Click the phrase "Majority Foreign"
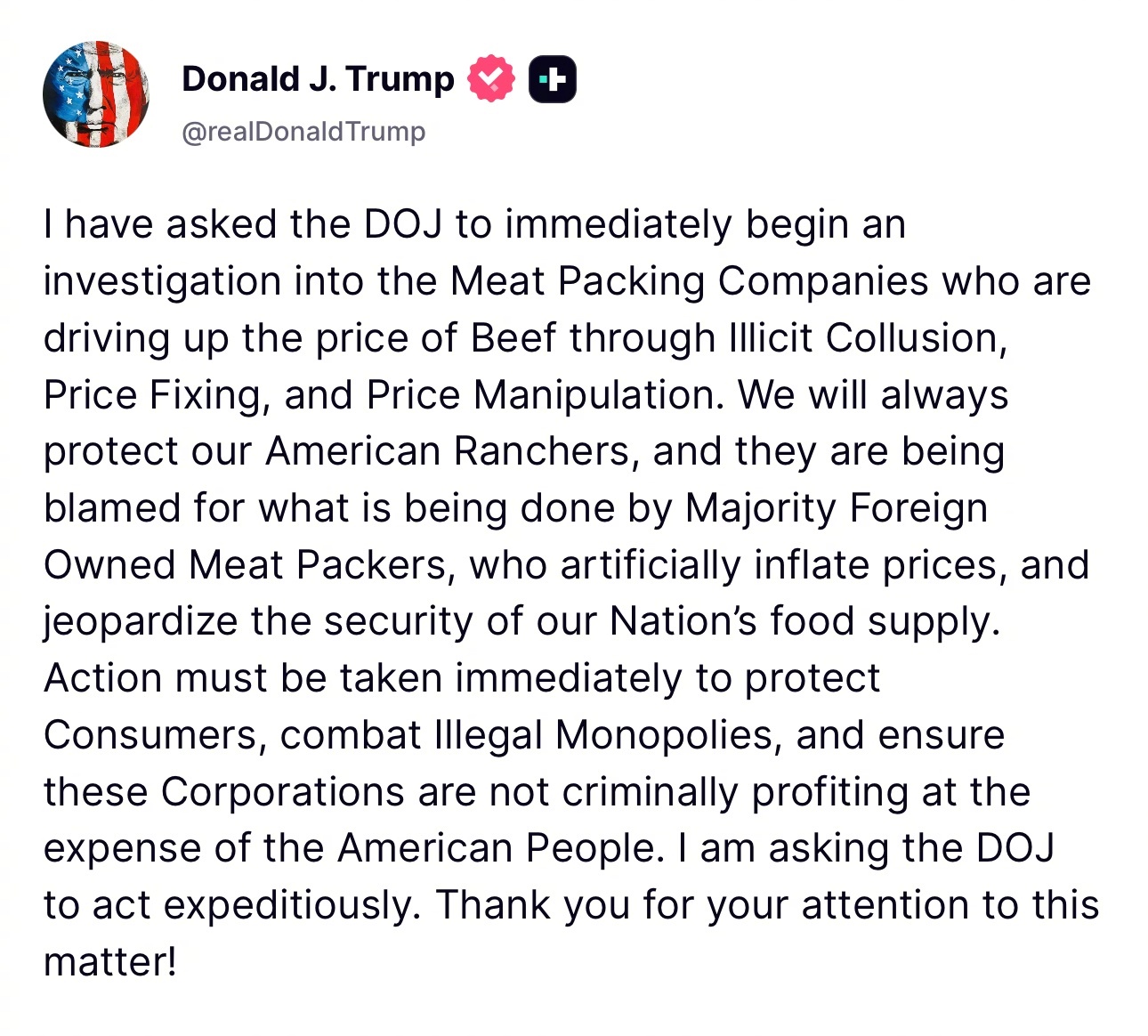 [837, 508]
